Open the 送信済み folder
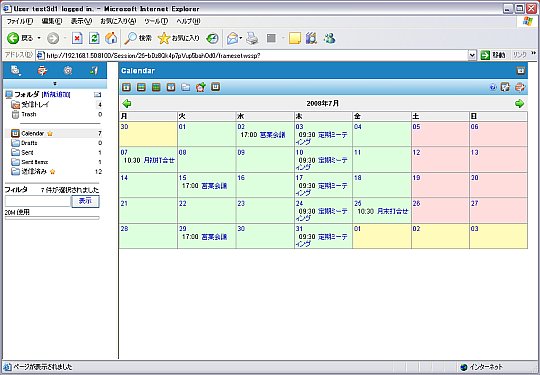Viewport: 540px width, 375px height. tap(34, 171)
